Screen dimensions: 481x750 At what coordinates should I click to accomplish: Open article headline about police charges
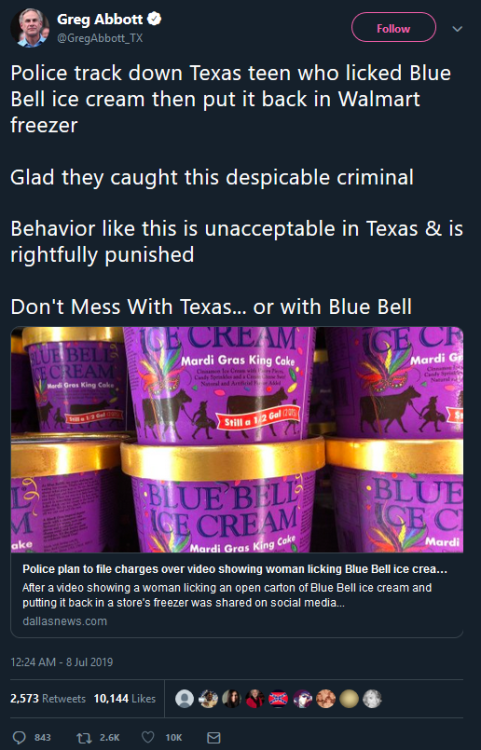(235, 569)
